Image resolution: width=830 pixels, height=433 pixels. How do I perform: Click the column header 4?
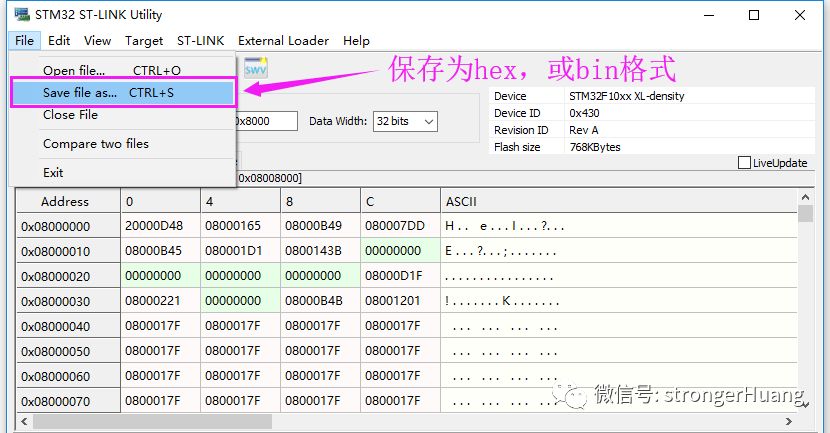(x=240, y=202)
